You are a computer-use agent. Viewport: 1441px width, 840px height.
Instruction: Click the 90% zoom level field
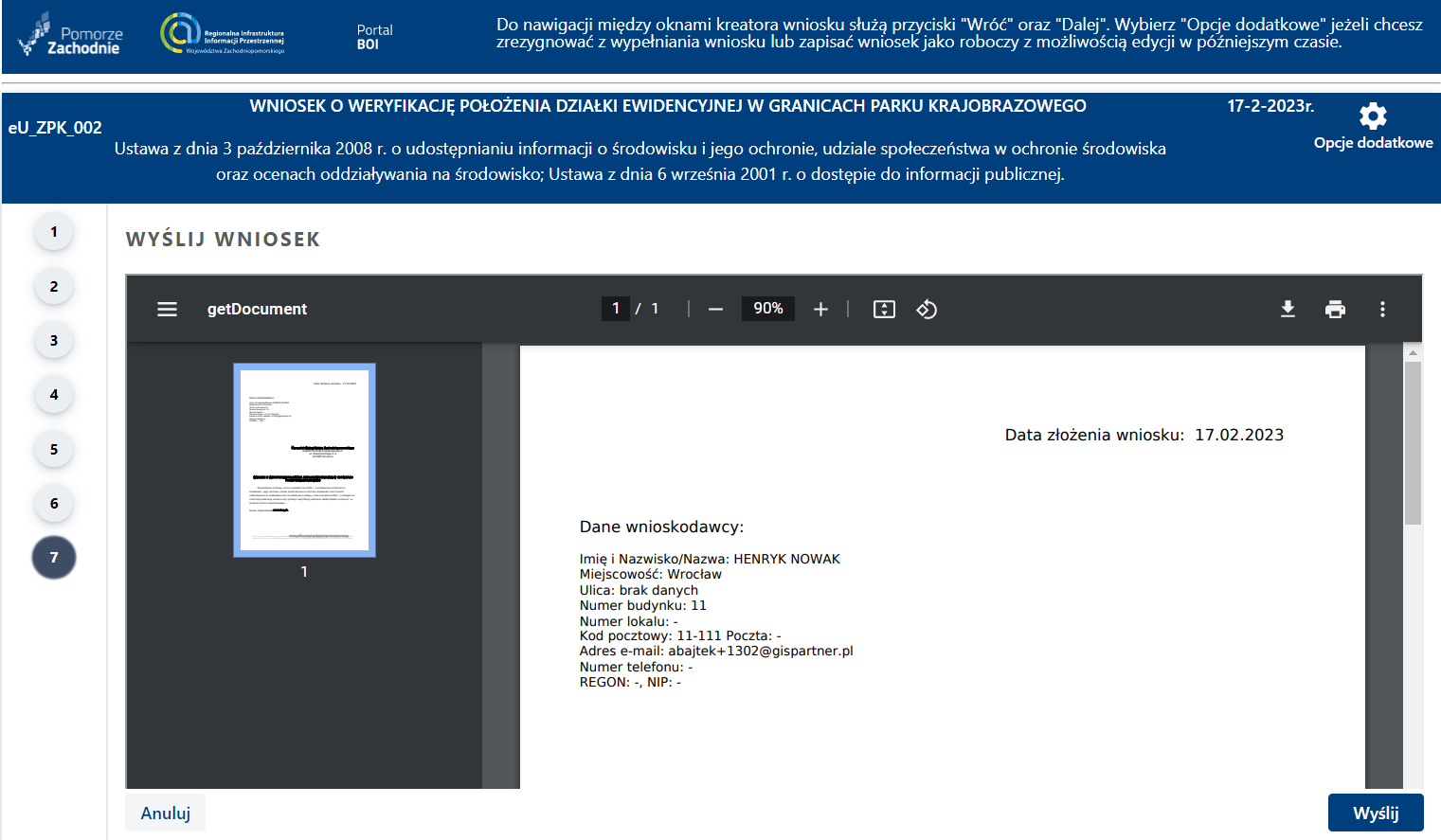coord(767,309)
